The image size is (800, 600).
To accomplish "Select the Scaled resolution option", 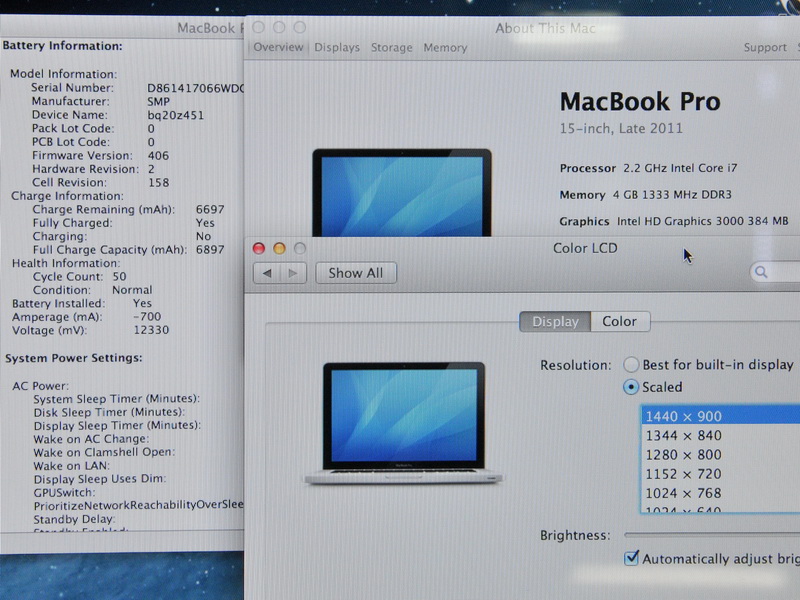I will (631, 387).
